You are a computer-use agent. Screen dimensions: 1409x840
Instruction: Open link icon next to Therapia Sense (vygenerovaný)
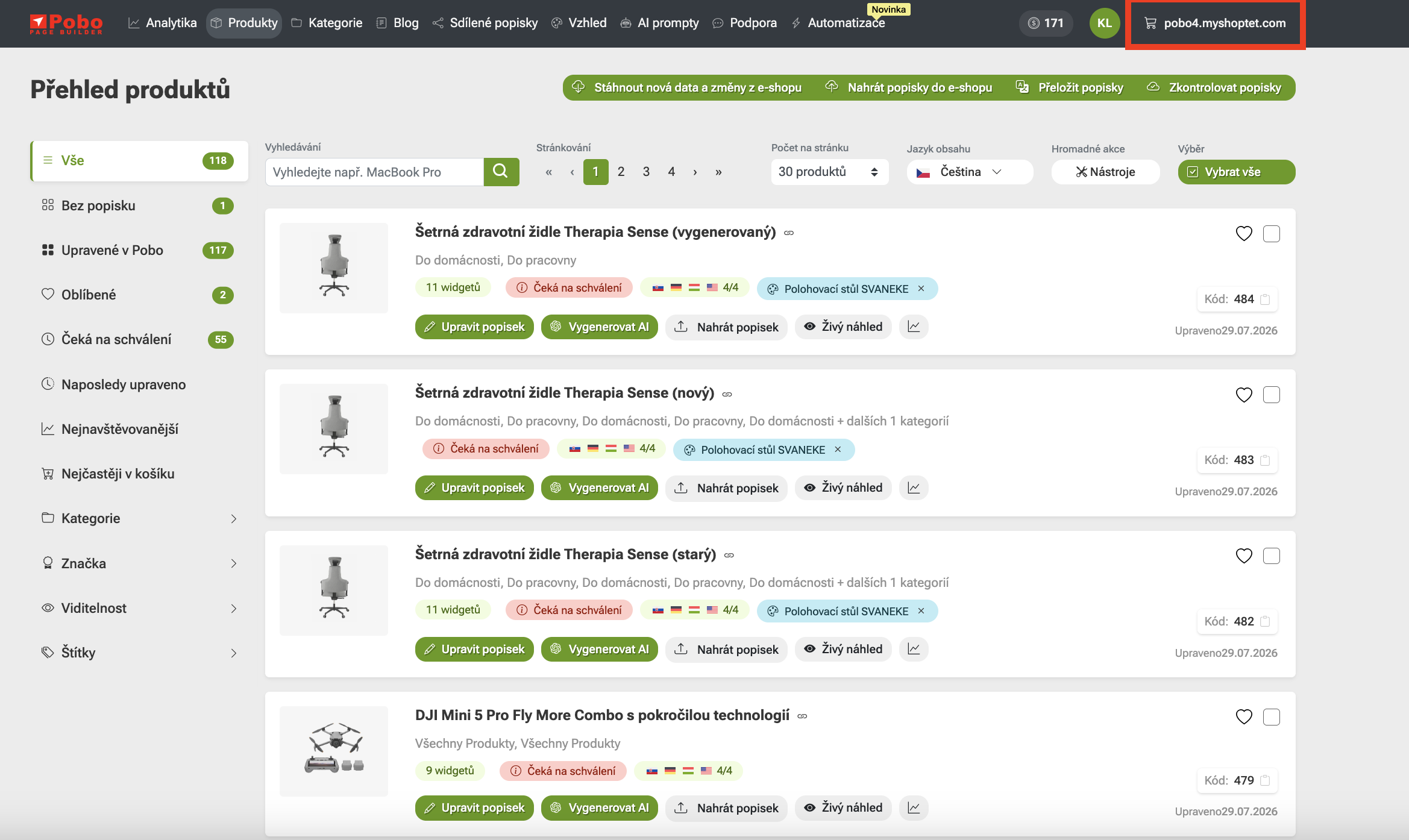pyautogui.click(x=789, y=233)
